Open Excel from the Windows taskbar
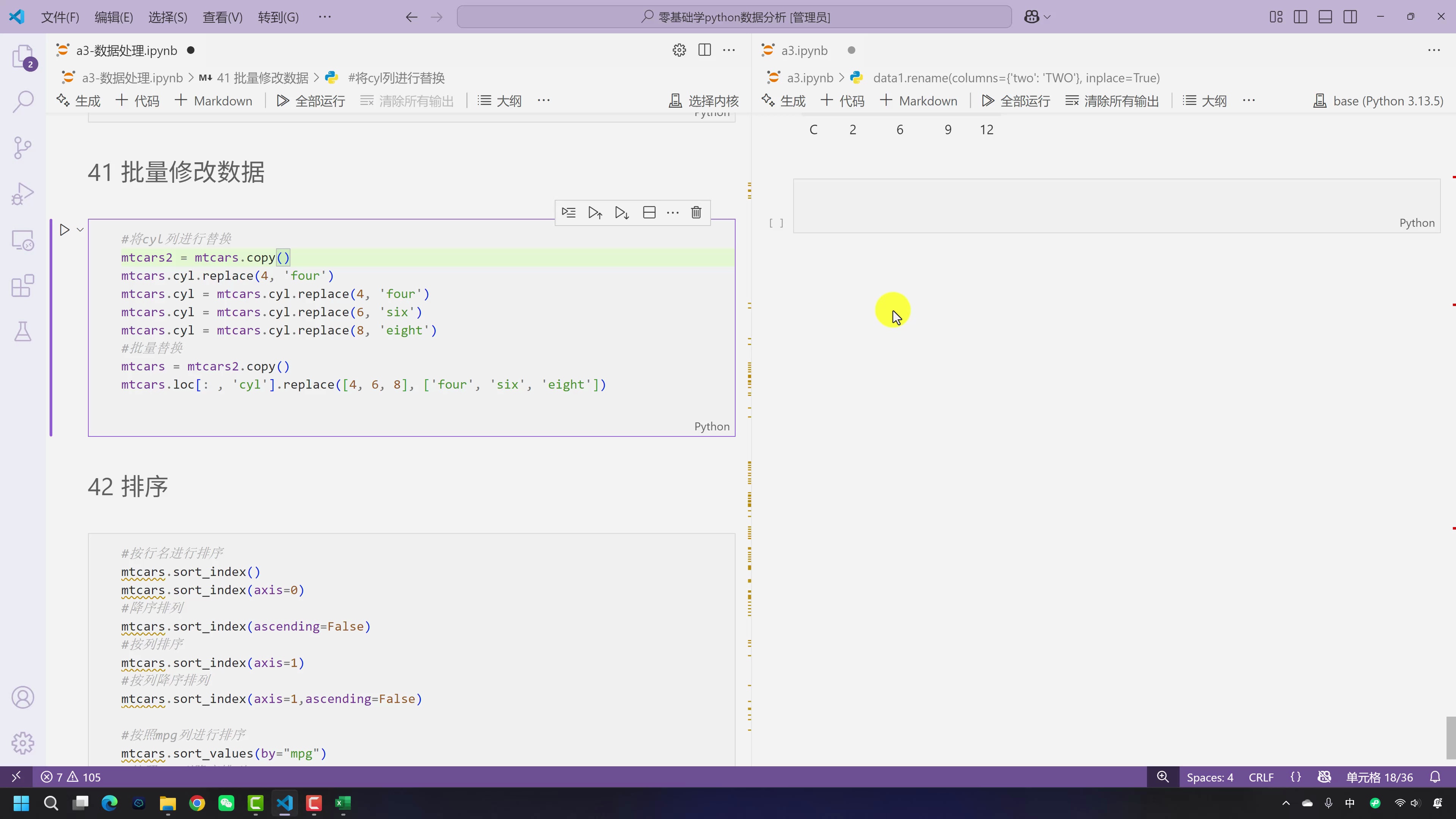The height and width of the screenshot is (819, 1456). click(x=343, y=803)
